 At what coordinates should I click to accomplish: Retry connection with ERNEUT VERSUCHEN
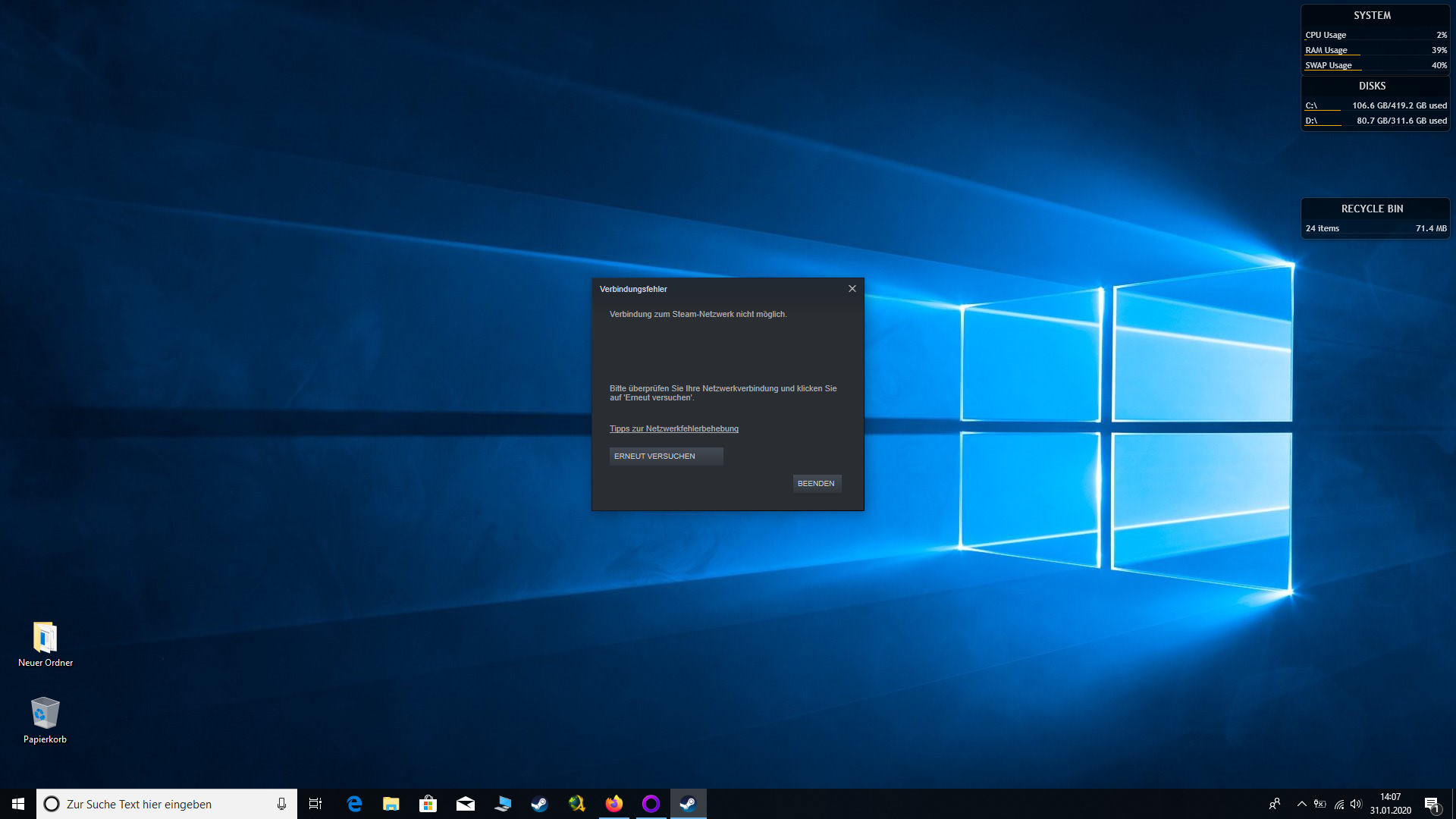(x=666, y=456)
